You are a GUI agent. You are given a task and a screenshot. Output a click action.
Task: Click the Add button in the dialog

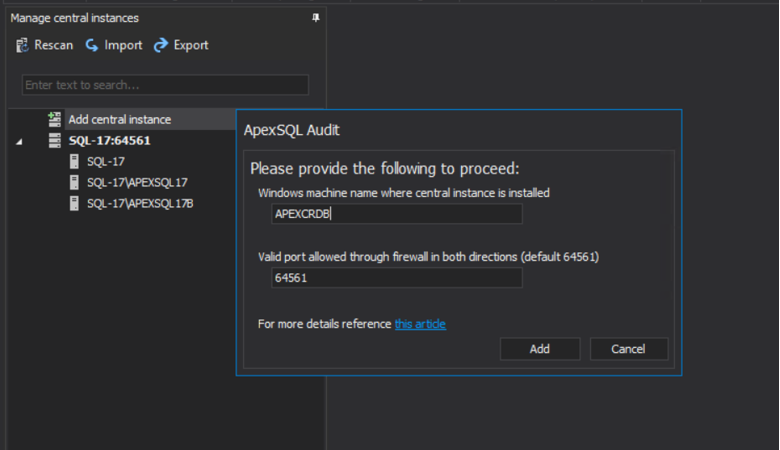(540, 349)
